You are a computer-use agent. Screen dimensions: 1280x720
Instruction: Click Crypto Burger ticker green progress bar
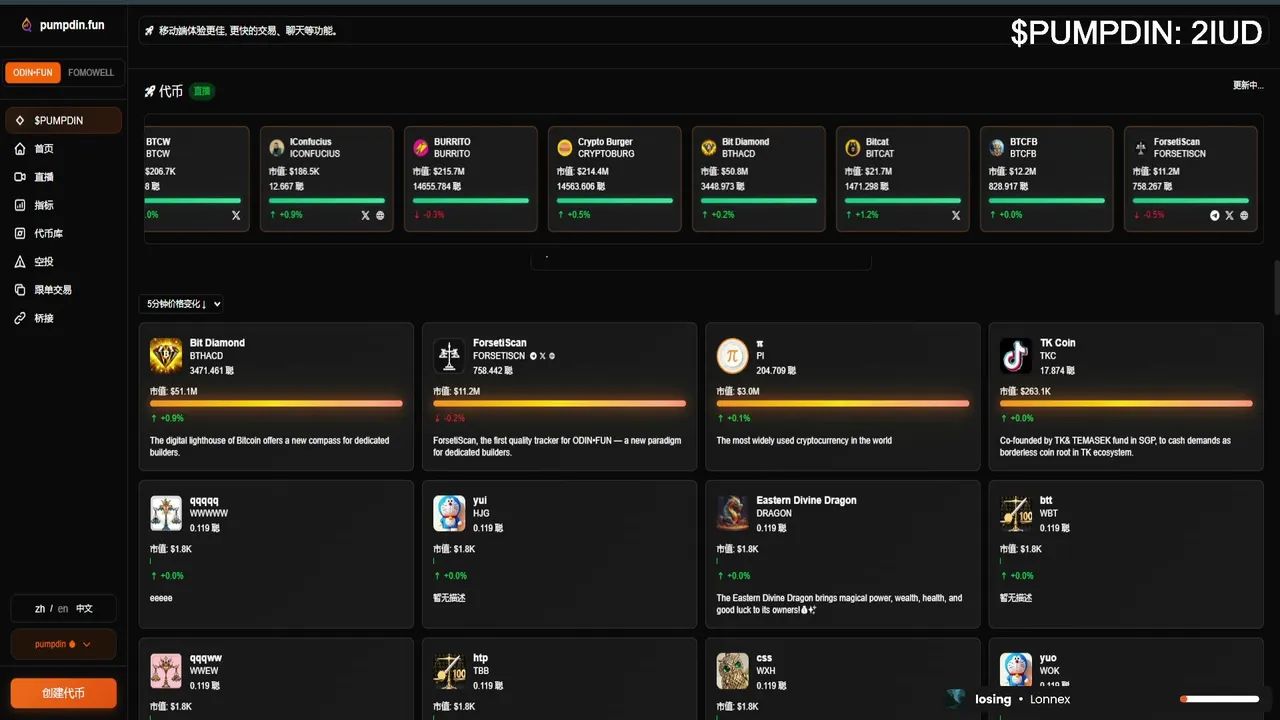click(615, 200)
